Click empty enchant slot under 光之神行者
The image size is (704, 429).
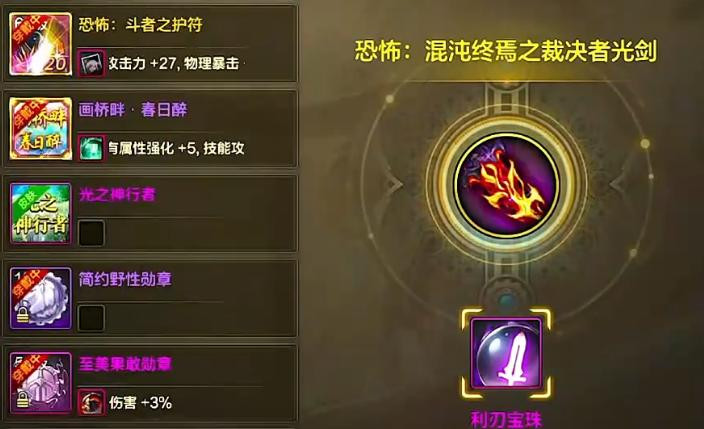coord(91,233)
